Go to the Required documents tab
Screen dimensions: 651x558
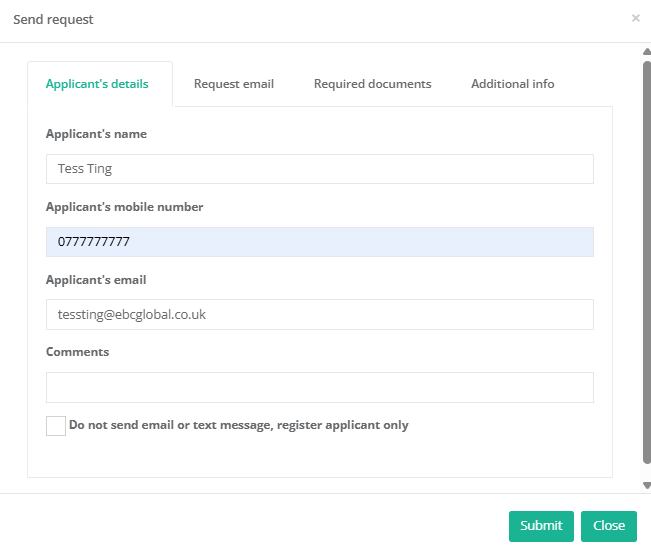372,84
